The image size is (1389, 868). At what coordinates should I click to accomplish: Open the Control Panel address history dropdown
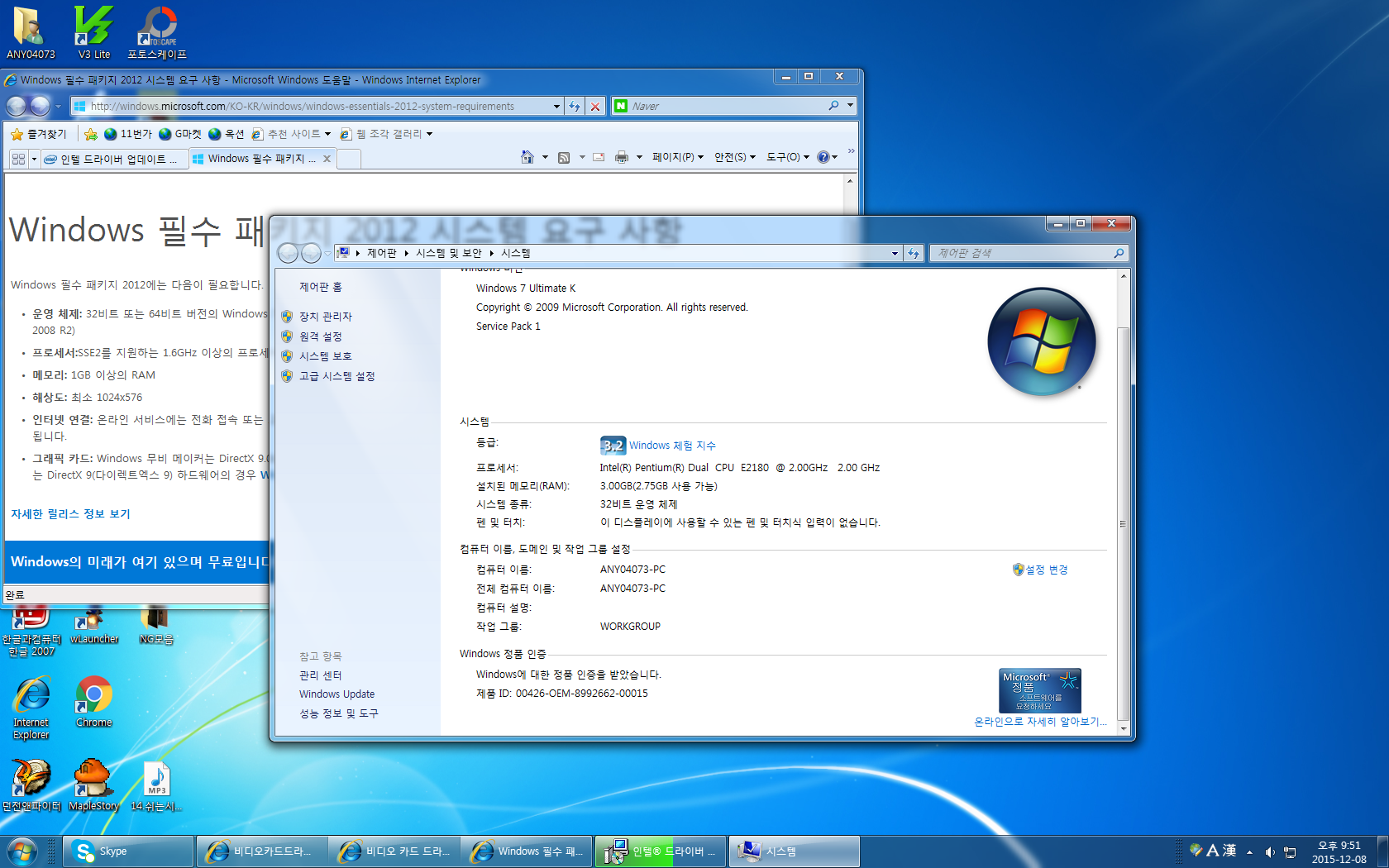tap(895, 254)
